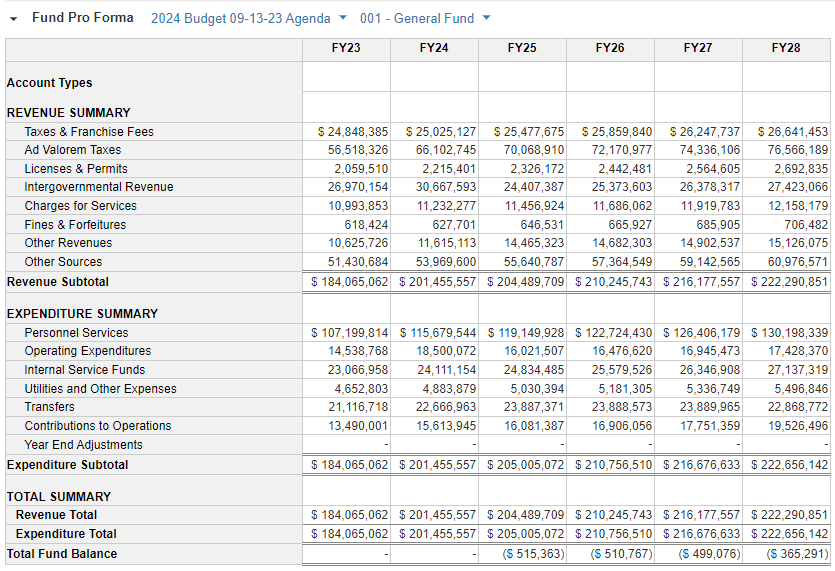Click the Fund Pro Forma title
Viewport: 835px width, 571px height.
pyautogui.click(x=83, y=18)
